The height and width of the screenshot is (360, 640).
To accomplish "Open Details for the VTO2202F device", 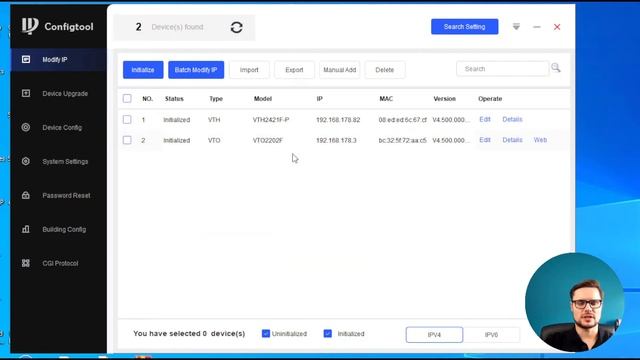I will pyautogui.click(x=512, y=140).
